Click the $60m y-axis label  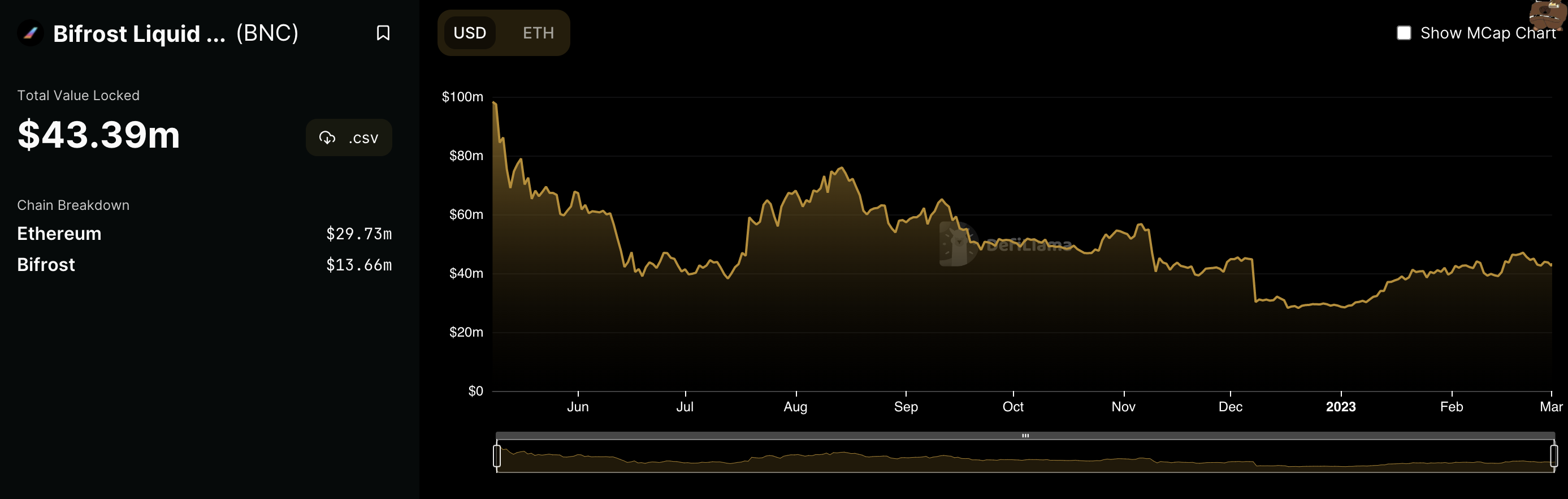[466, 214]
